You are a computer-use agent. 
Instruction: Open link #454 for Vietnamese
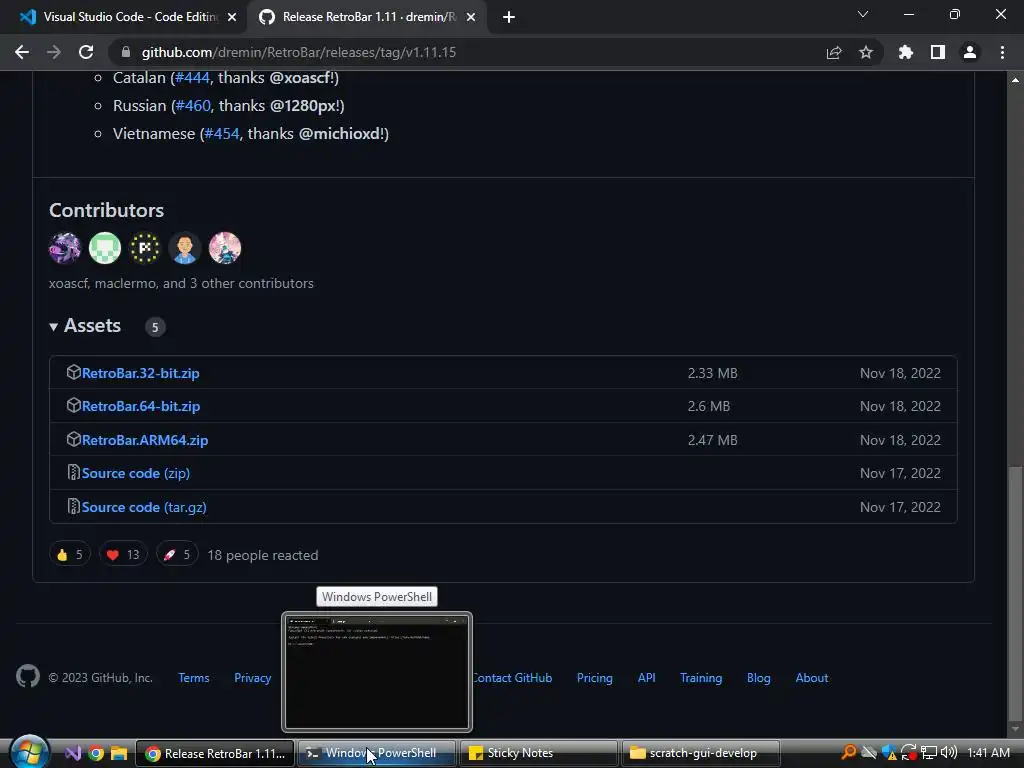click(221, 134)
